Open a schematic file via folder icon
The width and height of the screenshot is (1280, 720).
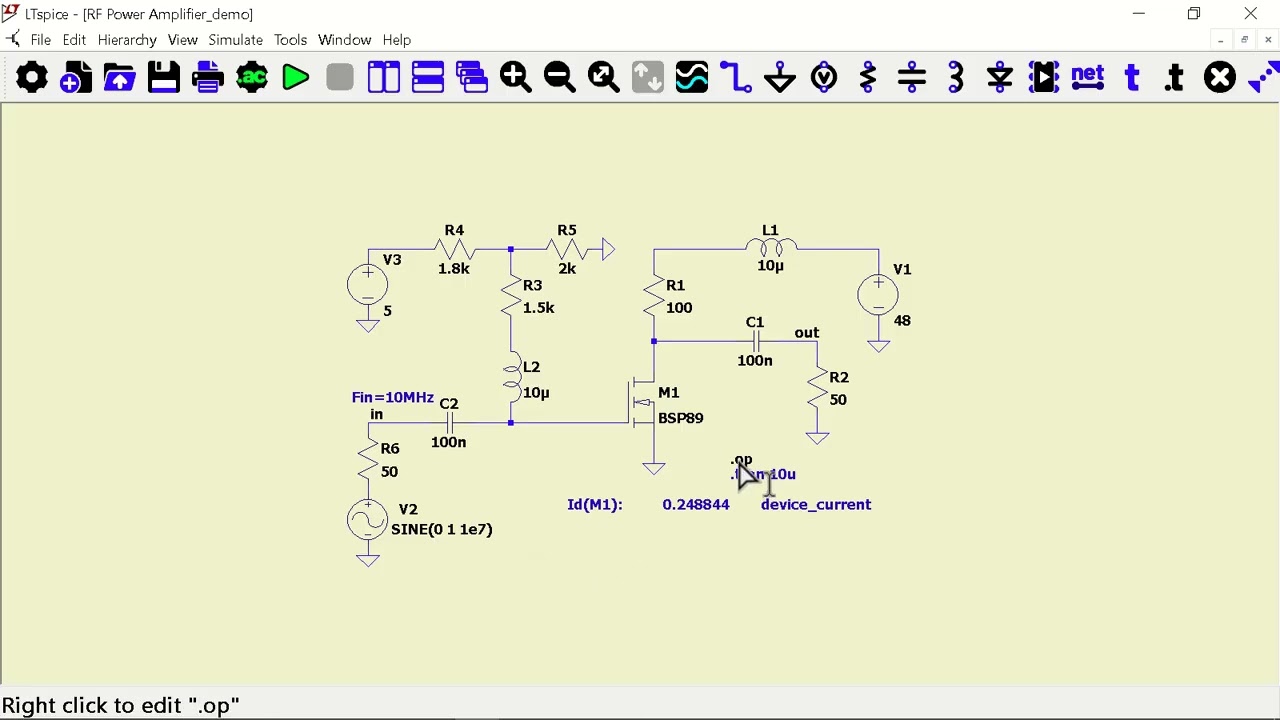coord(119,77)
